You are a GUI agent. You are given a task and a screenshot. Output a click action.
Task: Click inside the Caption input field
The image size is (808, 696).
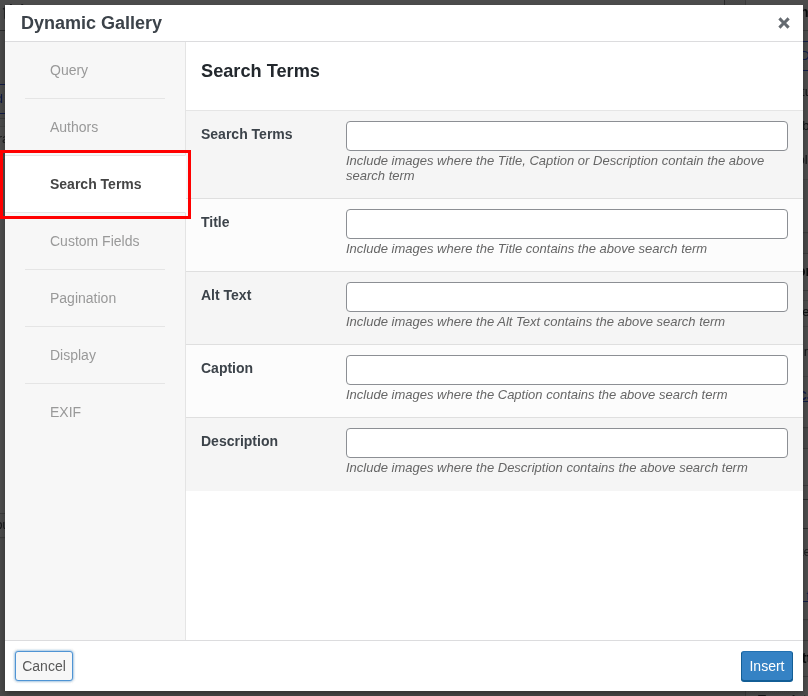pos(566,369)
